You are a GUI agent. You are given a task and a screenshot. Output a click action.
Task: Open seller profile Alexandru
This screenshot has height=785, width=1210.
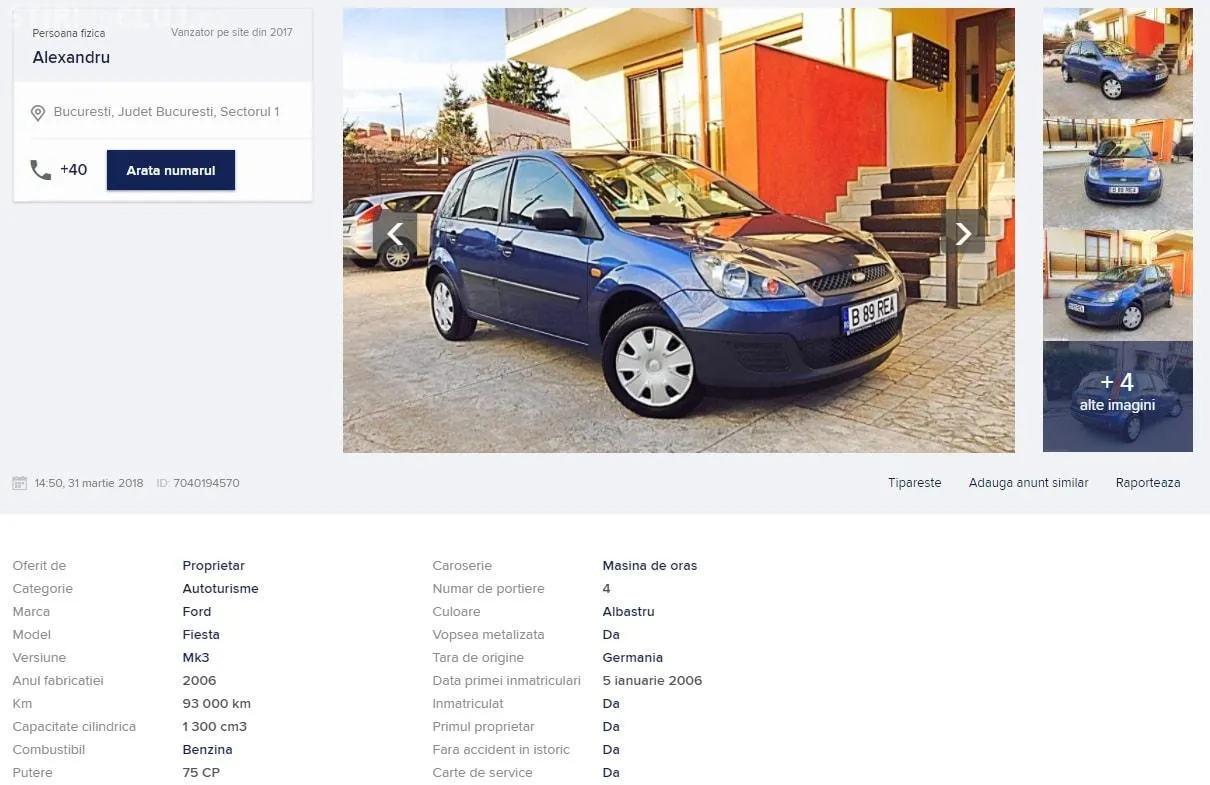pyautogui.click(x=71, y=58)
